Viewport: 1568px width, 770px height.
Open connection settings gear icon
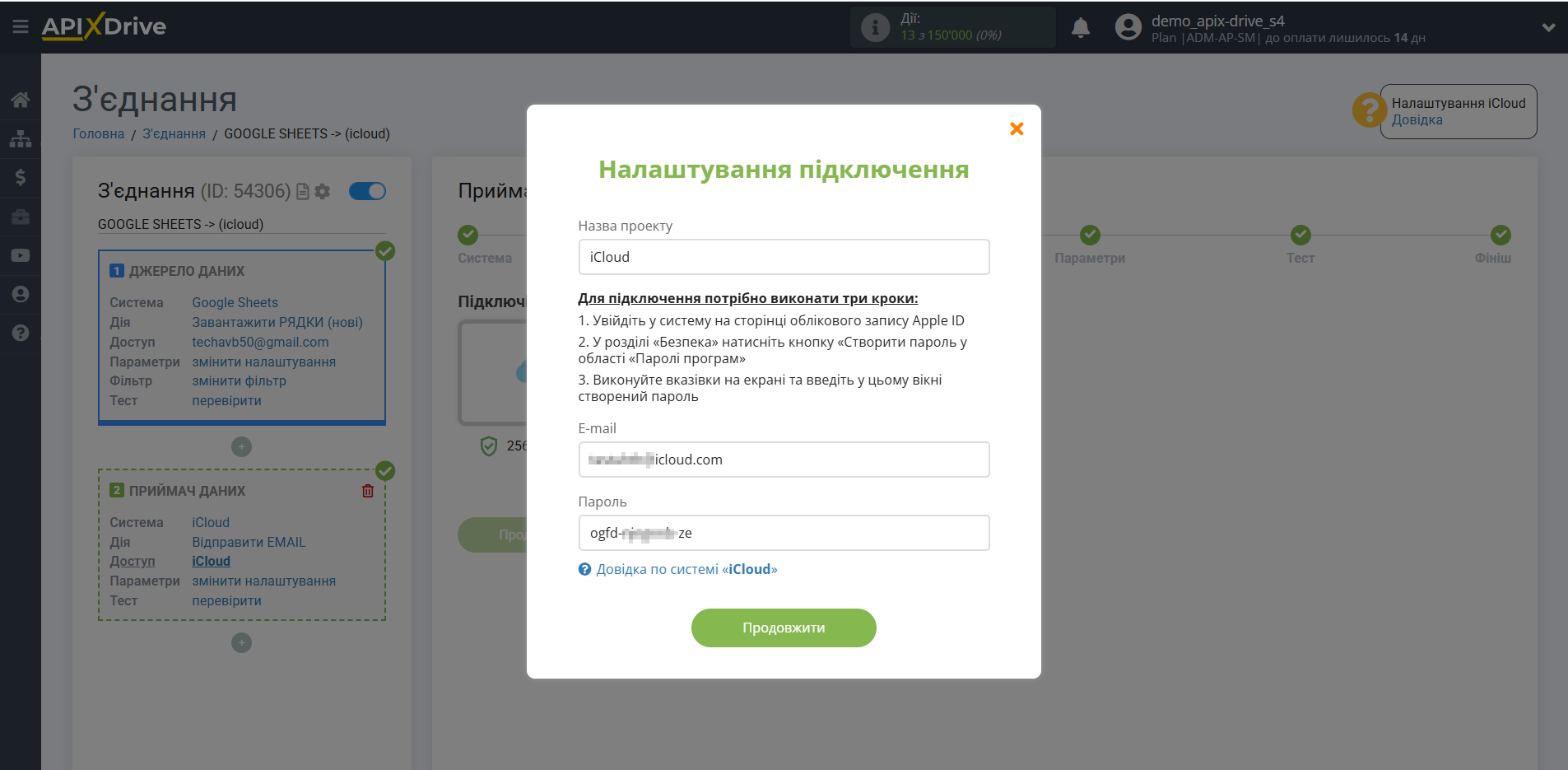point(323,191)
